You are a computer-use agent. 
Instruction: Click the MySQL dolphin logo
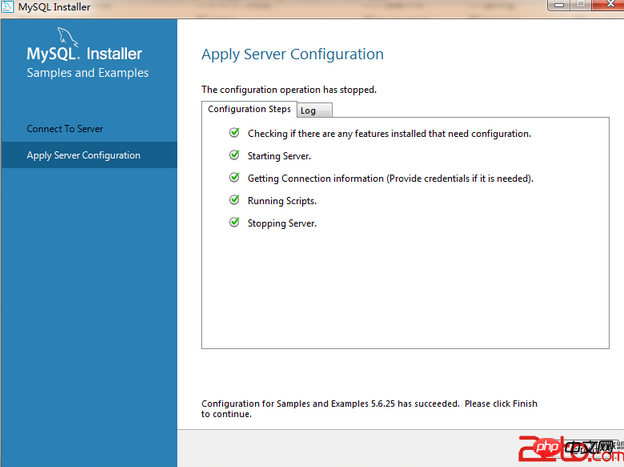(x=67, y=37)
